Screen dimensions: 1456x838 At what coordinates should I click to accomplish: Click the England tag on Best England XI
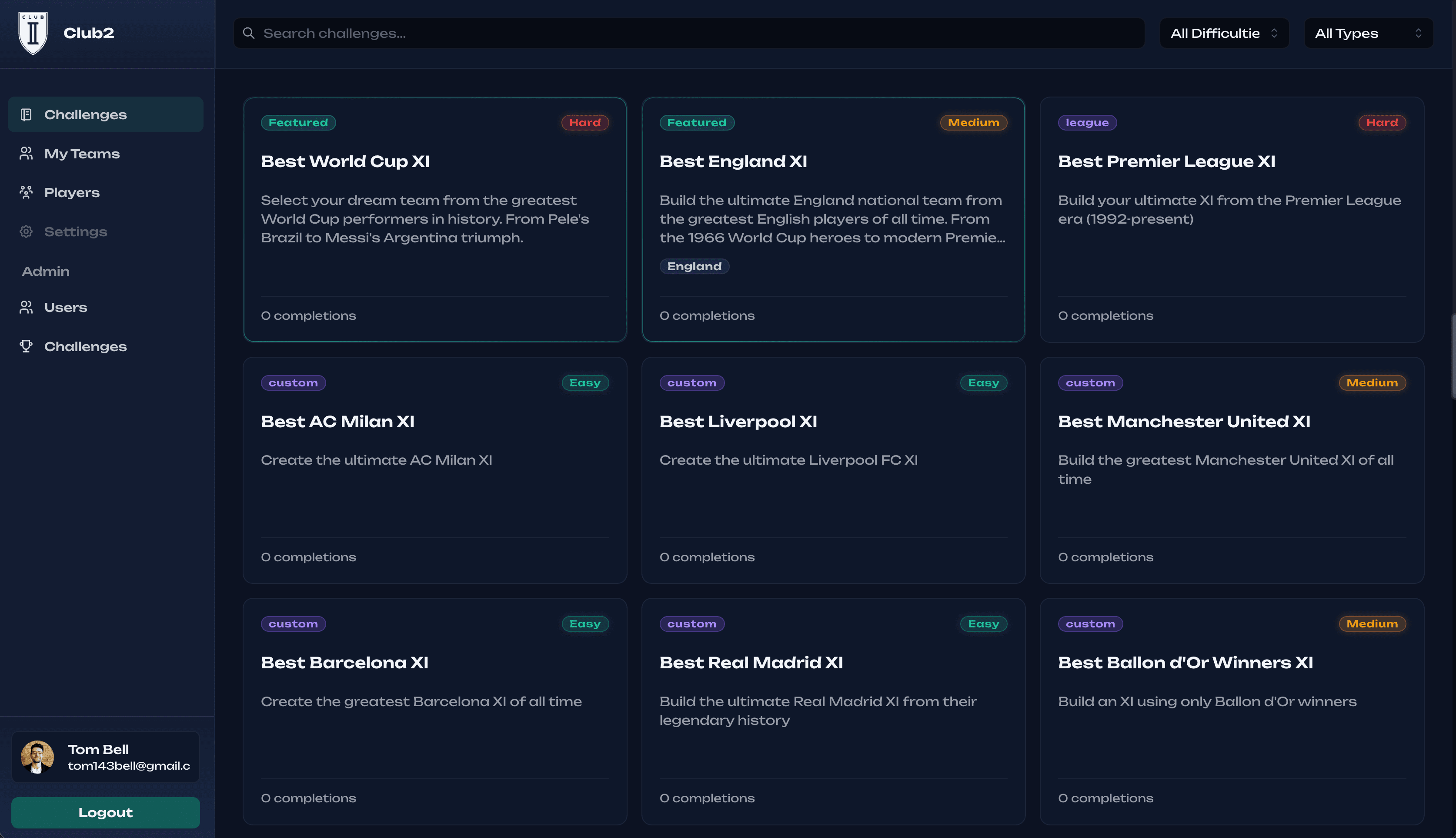[695, 266]
